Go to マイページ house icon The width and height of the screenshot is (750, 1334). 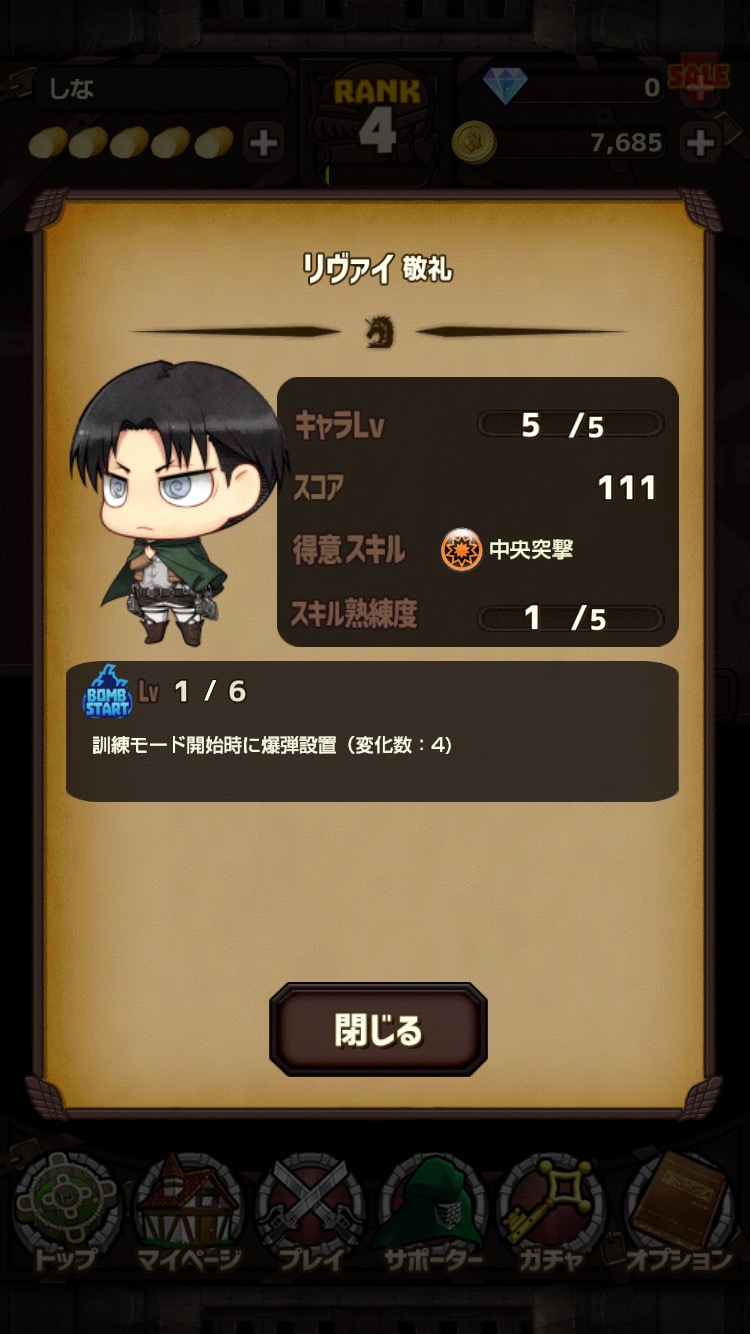coord(189,1213)
